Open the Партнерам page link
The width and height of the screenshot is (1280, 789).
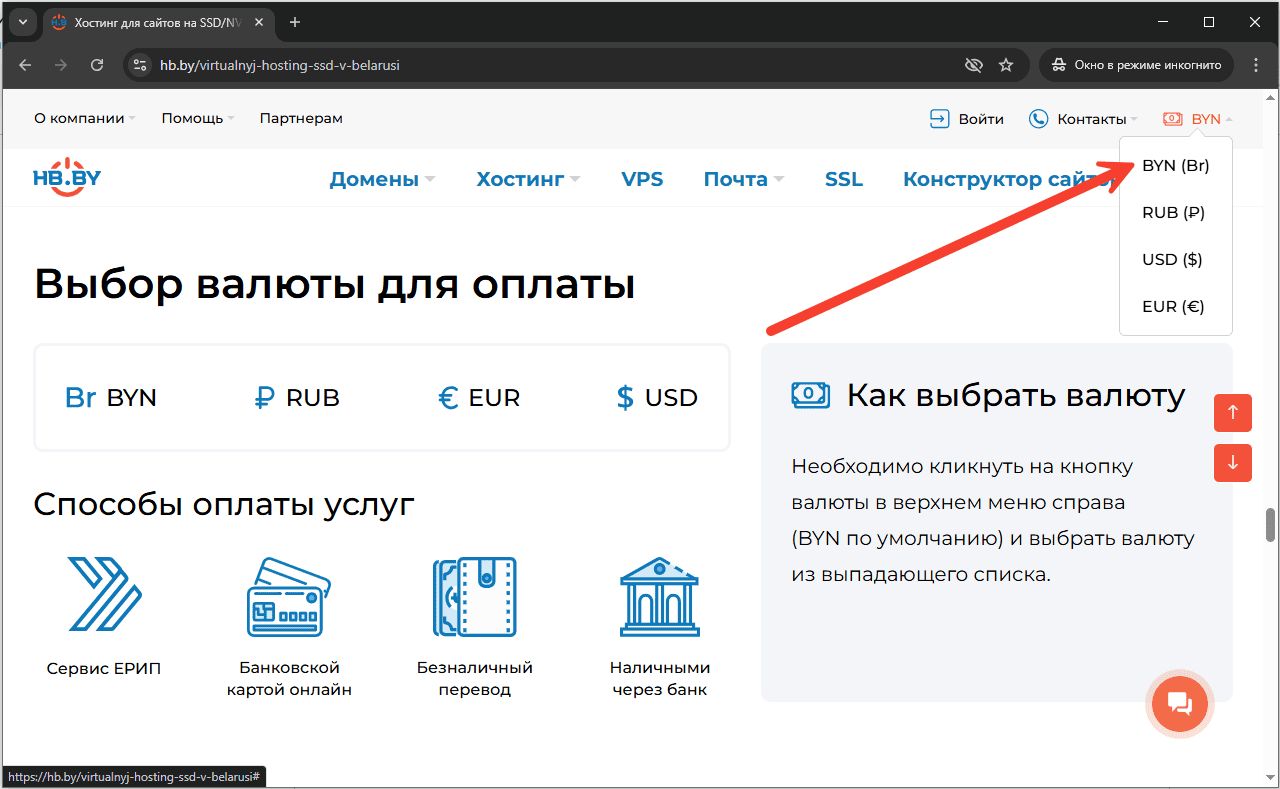point(300,118)
